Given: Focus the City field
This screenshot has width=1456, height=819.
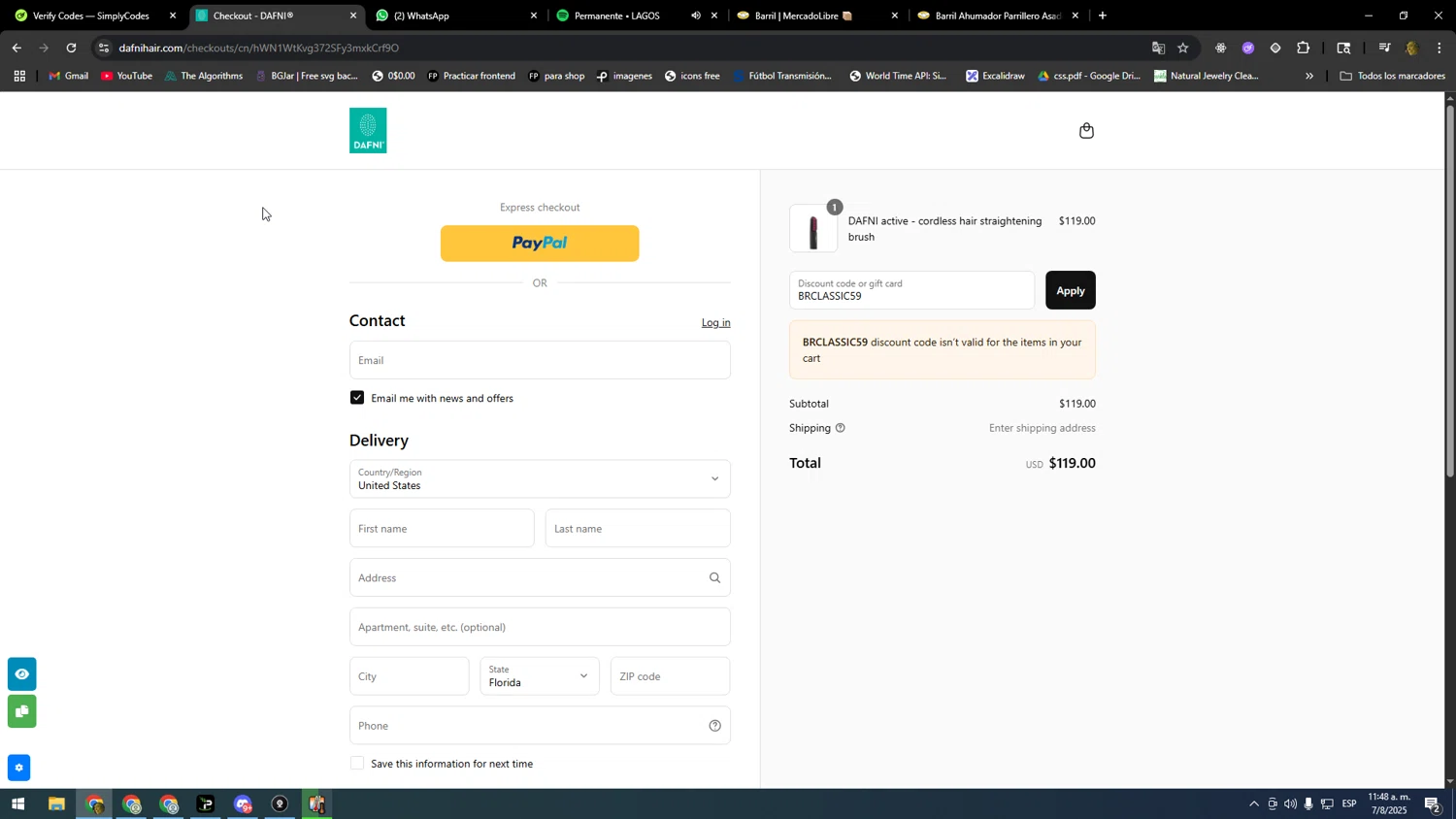Looking at the screenshot, I should pyautogui.click(x=409, y=676).
